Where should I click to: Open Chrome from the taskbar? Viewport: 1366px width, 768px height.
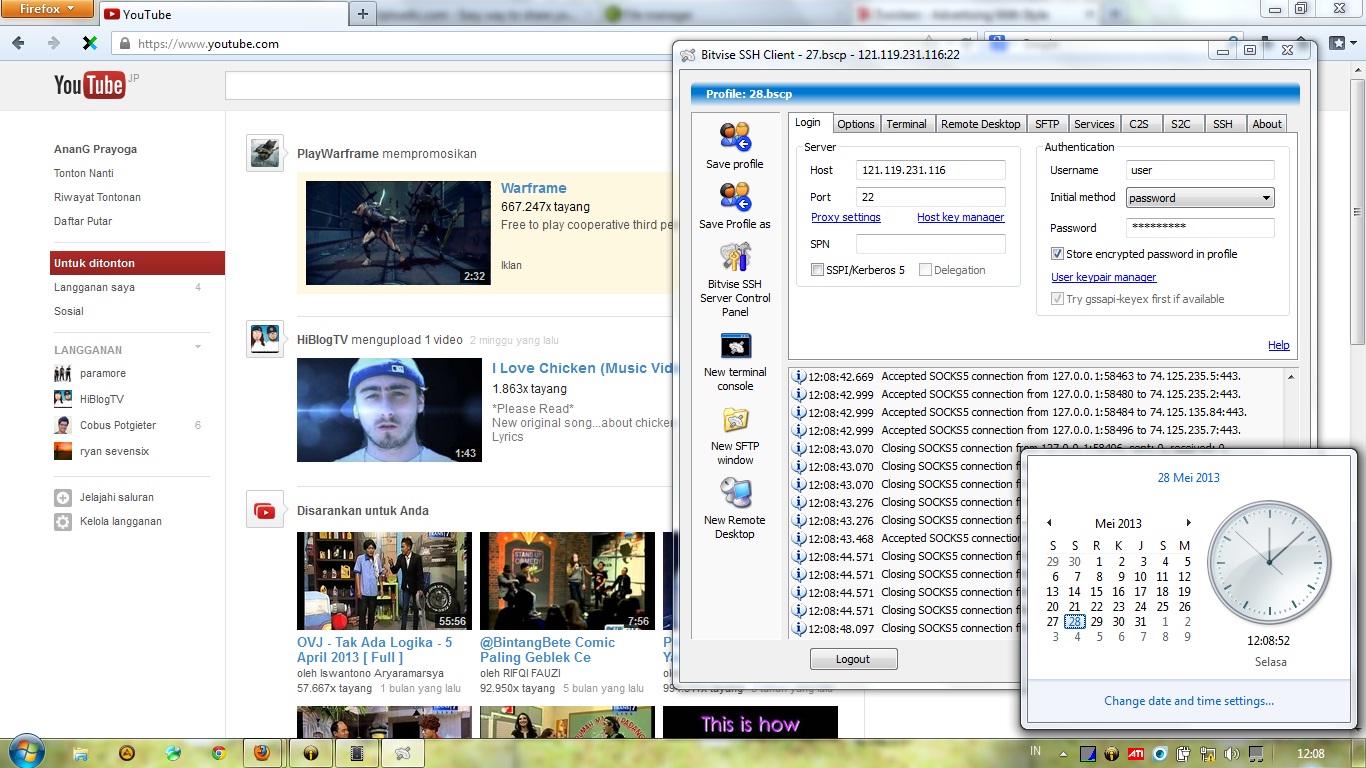click(219, 753)
